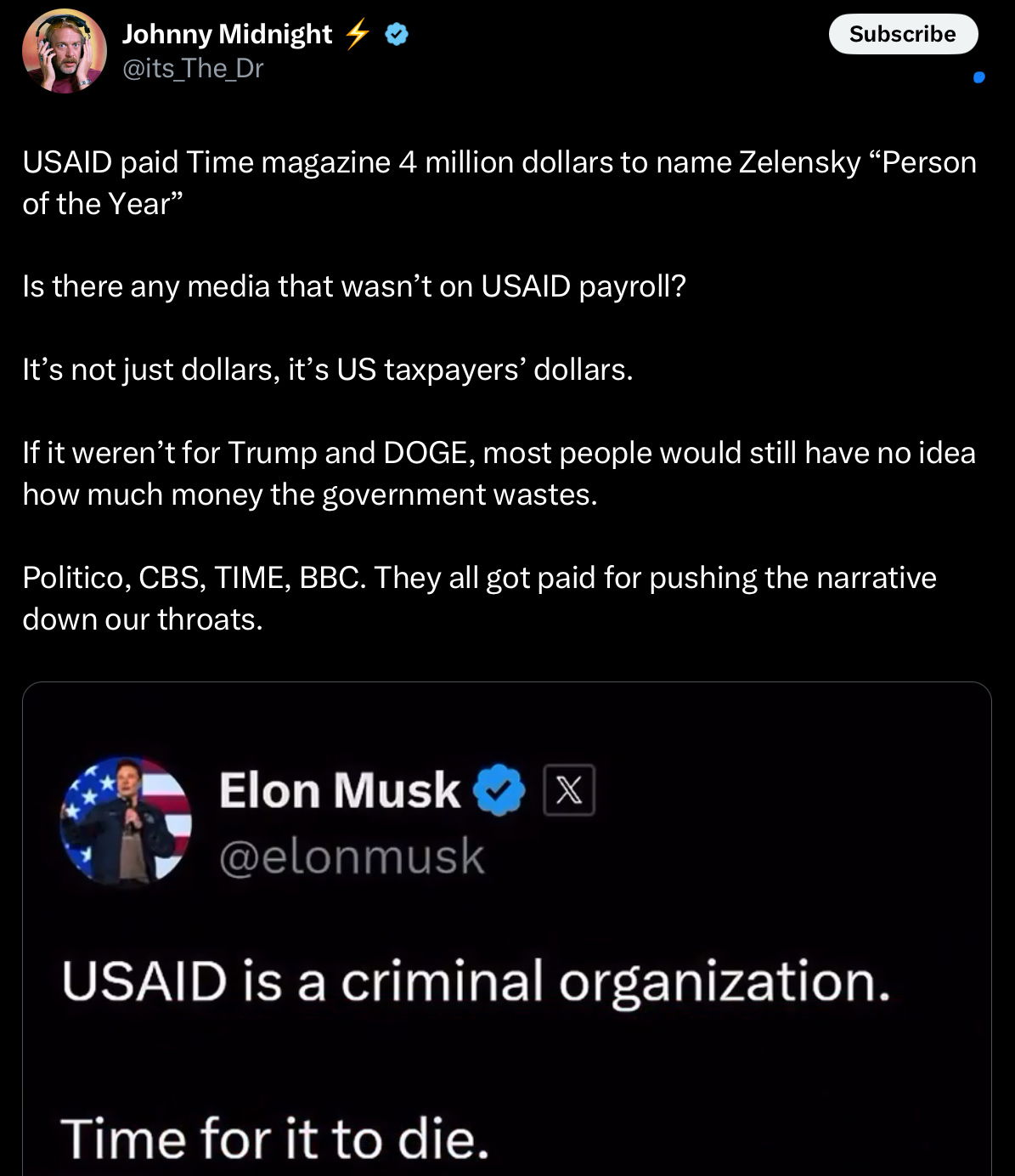
Task: Click the Johnny Midnight display name
Action: [x=227, y=34]
